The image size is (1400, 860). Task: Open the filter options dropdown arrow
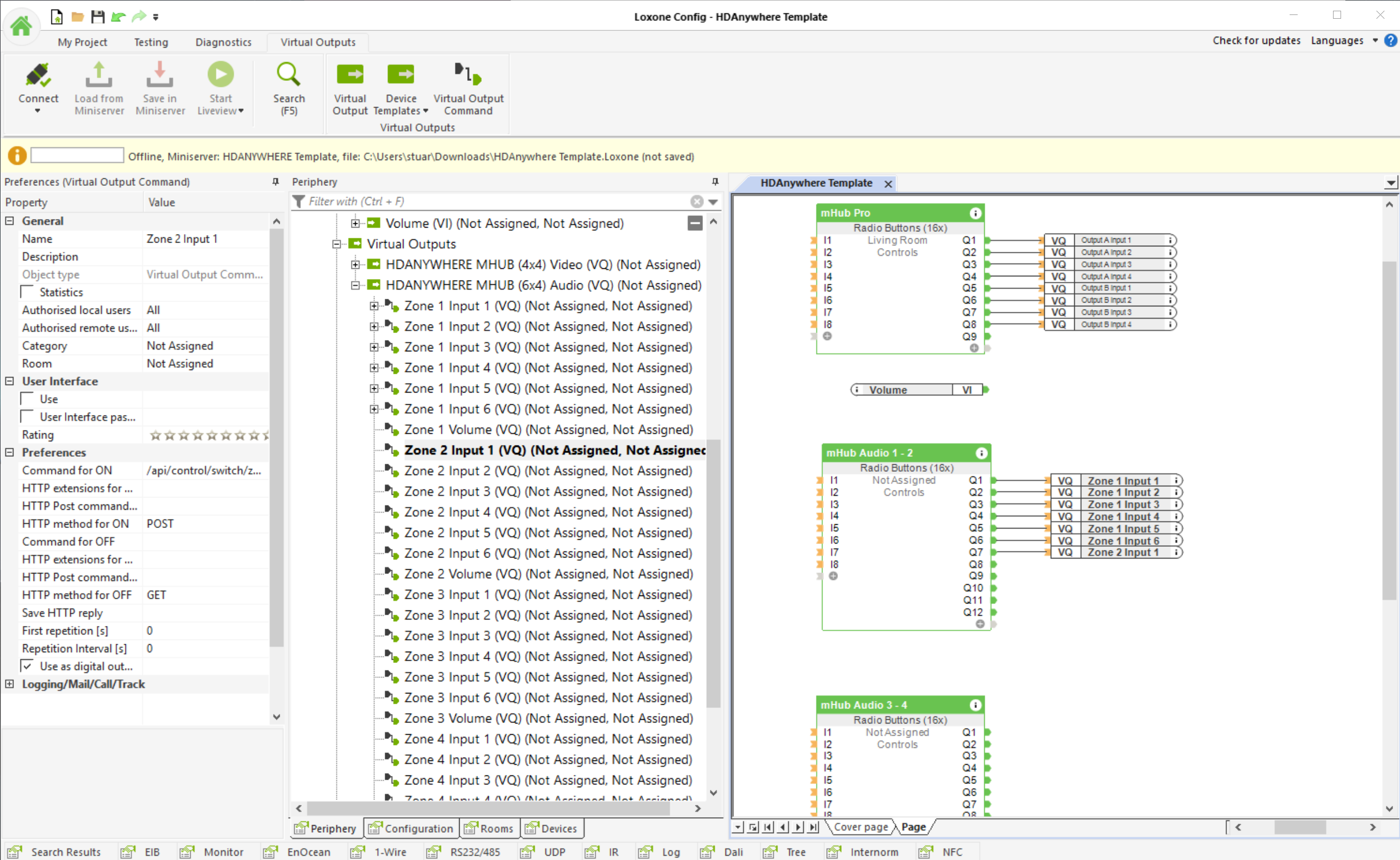point(713,201)
